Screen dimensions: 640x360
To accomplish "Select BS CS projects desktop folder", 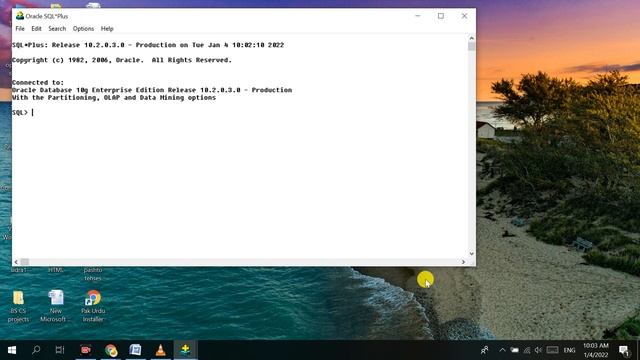I will [x=18, y=307].
